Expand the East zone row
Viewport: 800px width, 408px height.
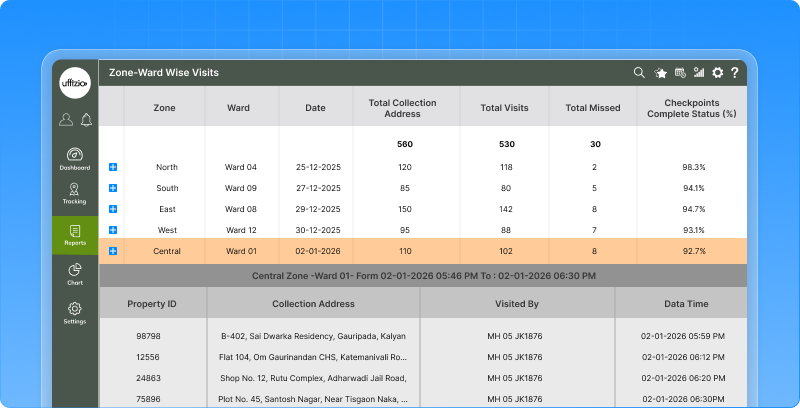tap(112, 209)
